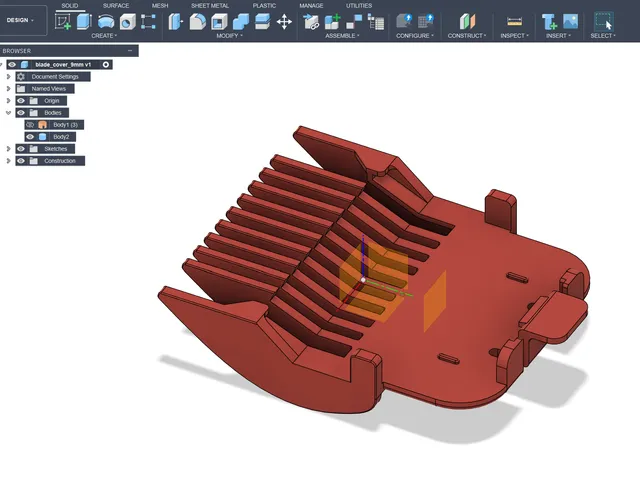640x480 pixels.
Task: Click the first Configure icon
Action: [x=404, y=21]
